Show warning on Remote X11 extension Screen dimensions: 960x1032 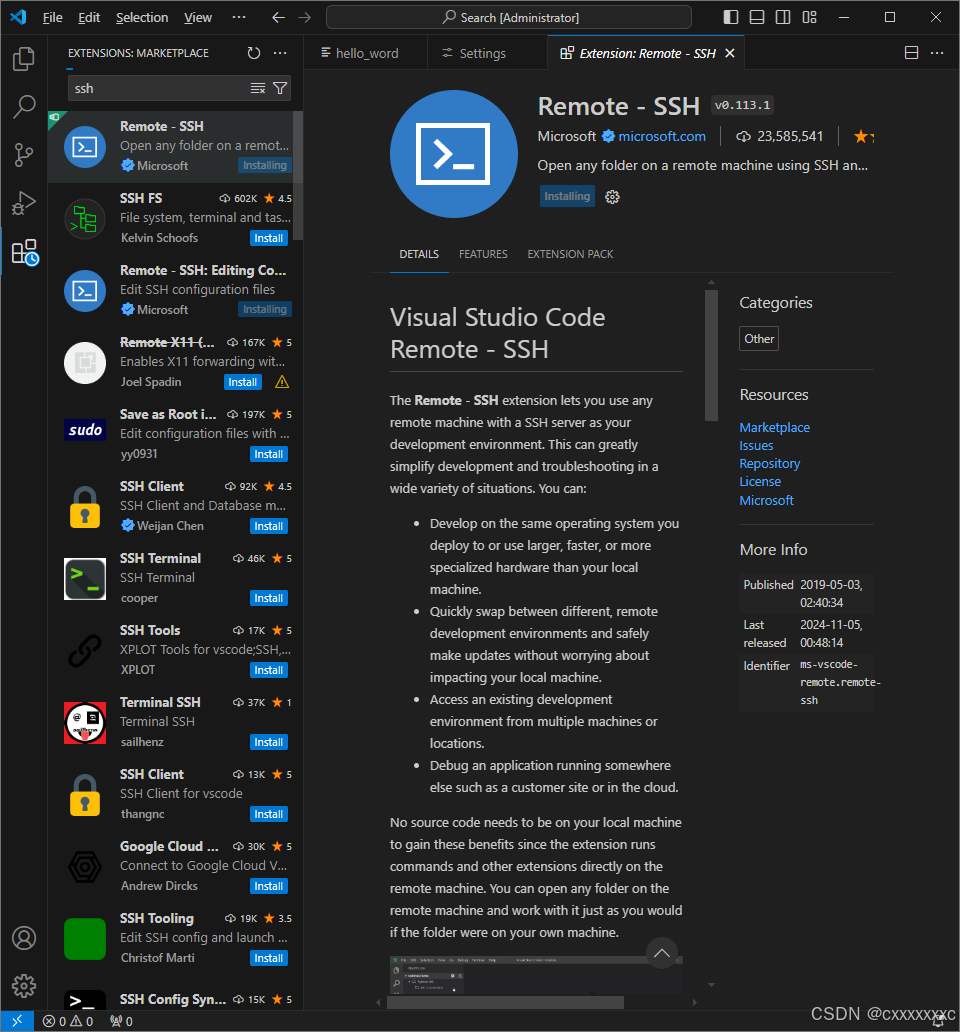pos(282,382)
